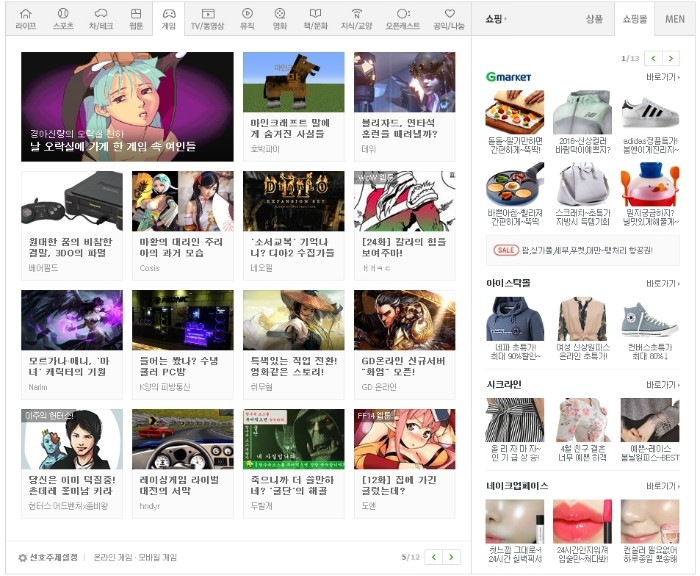Switch to the 쇼핑몰 shopping tab

[x=634, y=19]
